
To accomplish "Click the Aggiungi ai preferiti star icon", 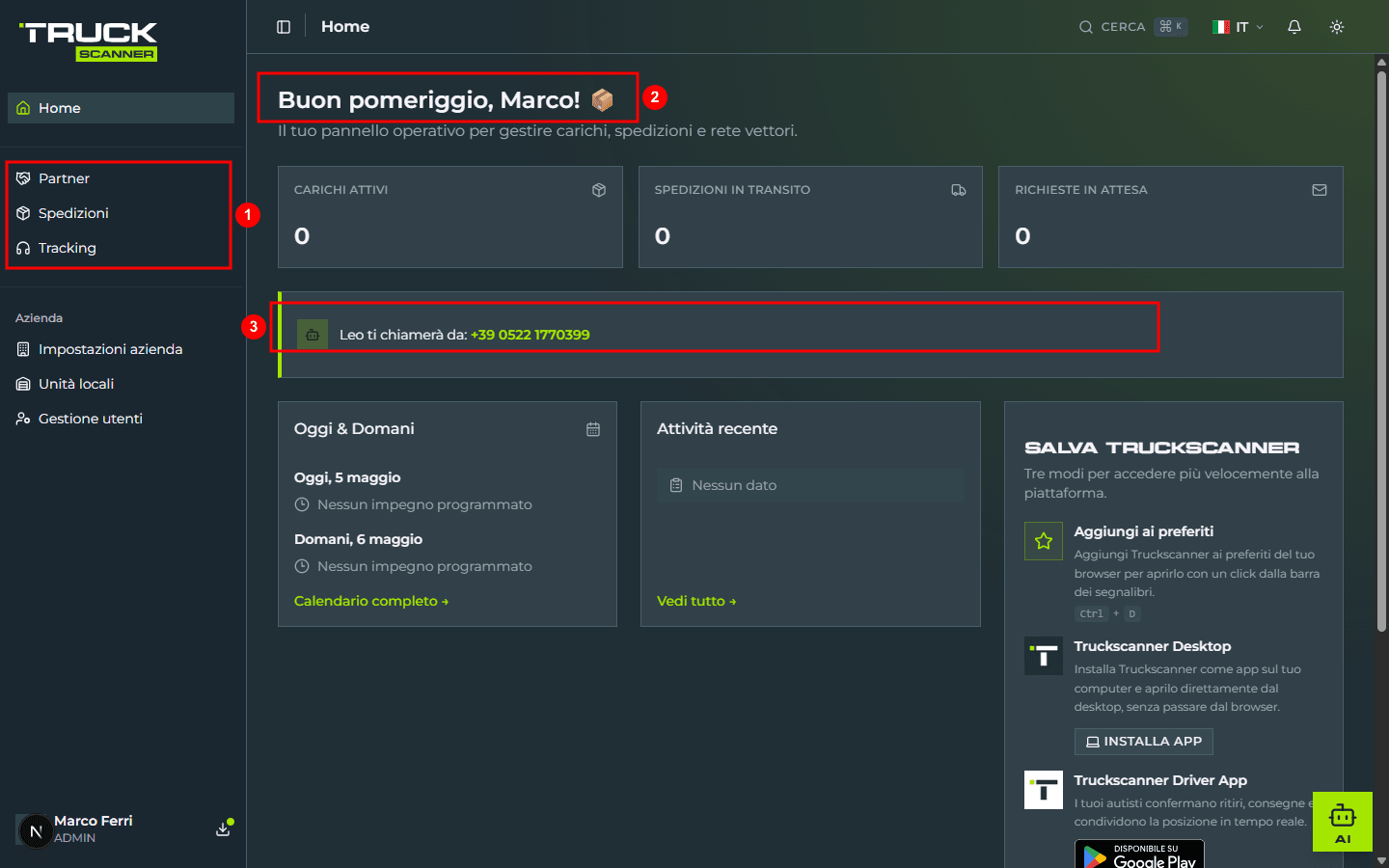I will [x=1044, y=541].
